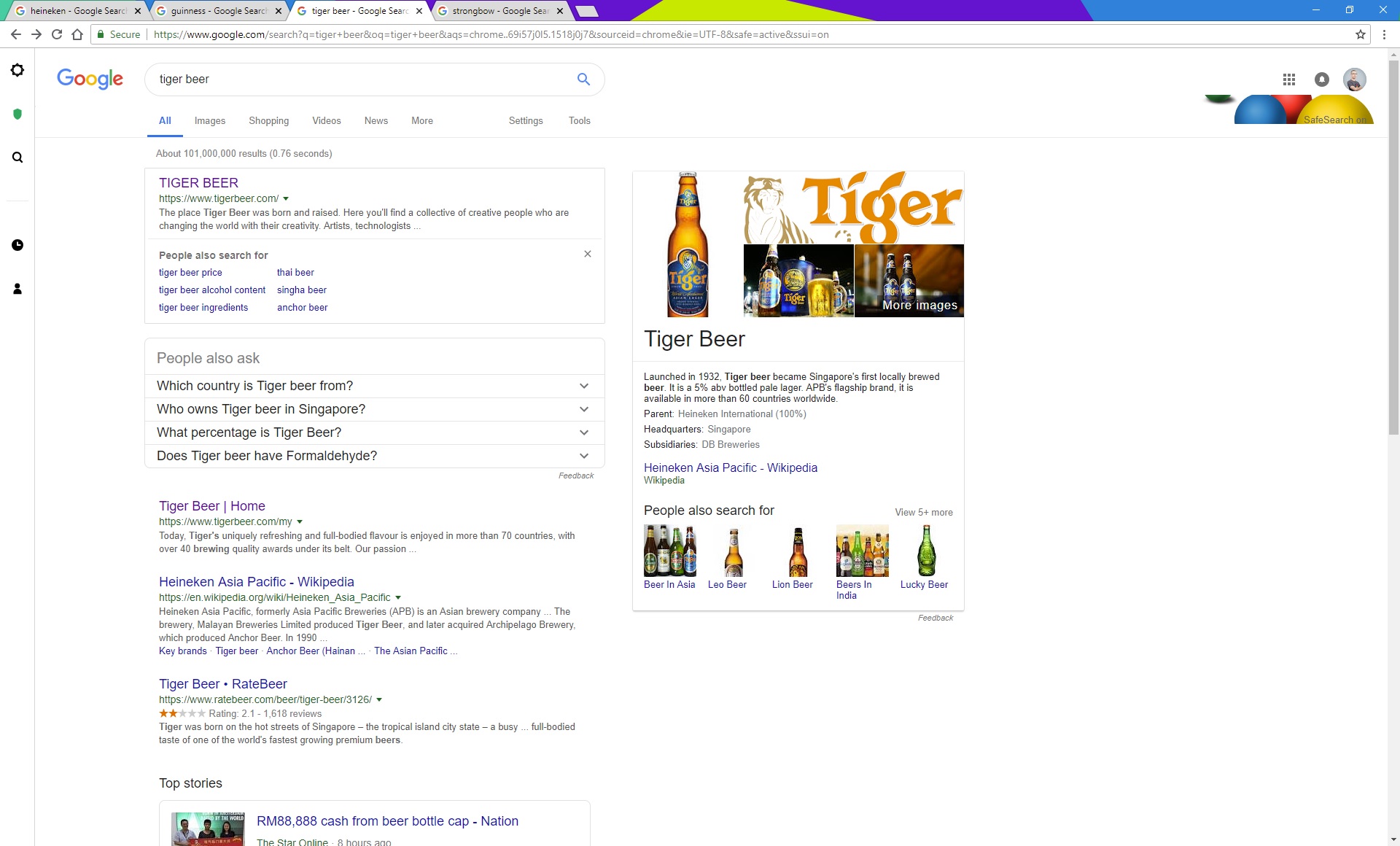Viewport: 1400px width, 846px height.
Task: Open the More search categories menu
Action: 422,121
